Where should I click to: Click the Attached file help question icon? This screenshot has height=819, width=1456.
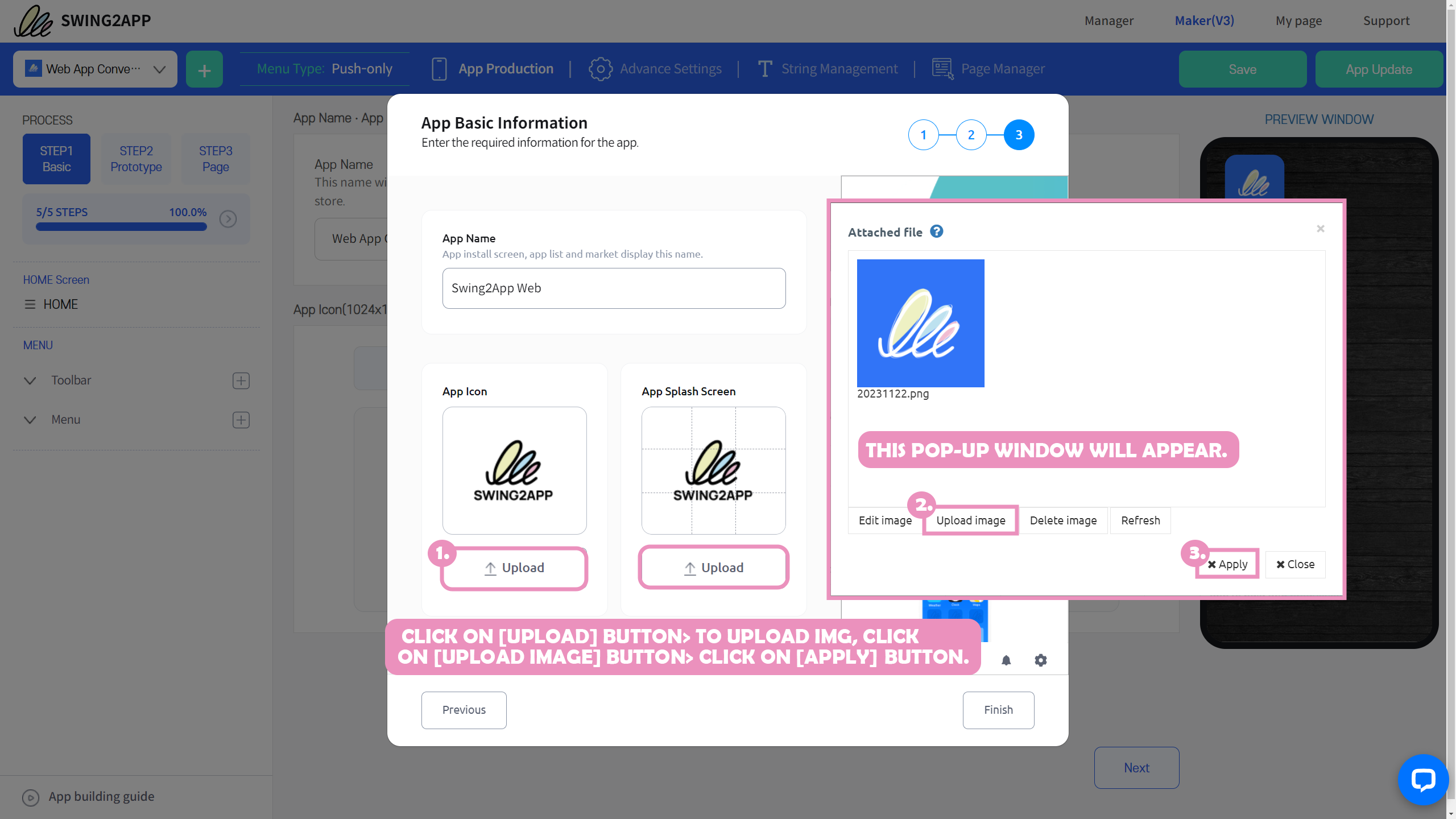936,231
